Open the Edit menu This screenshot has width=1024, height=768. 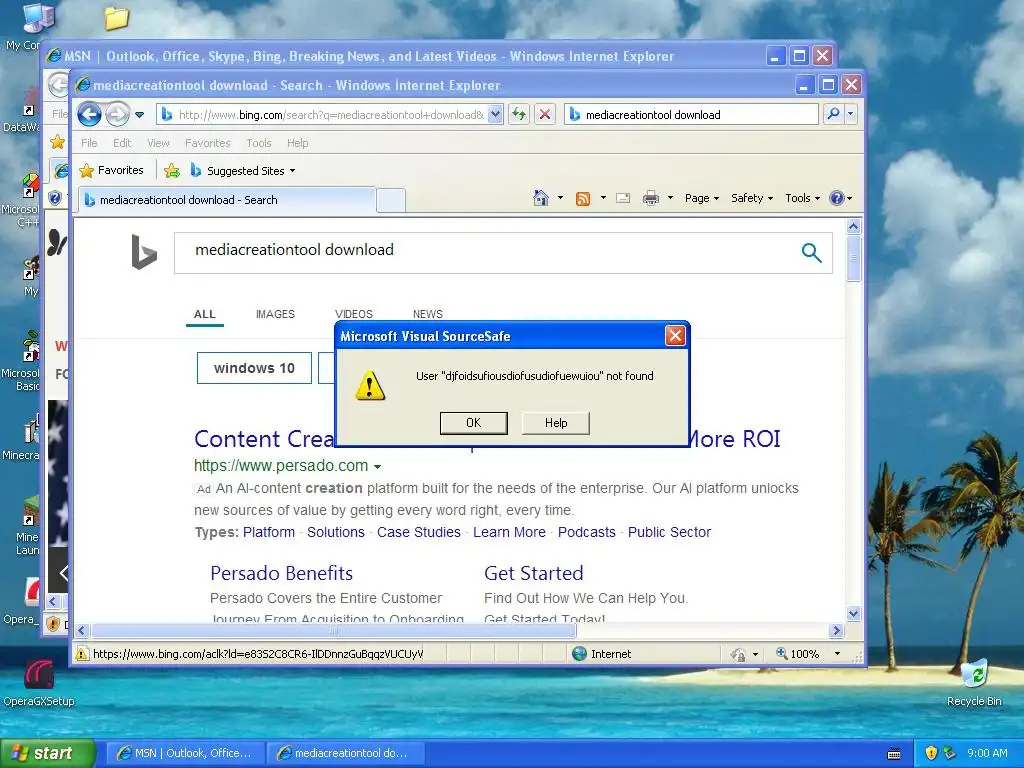pyautogui.click(x=121, y=143)
